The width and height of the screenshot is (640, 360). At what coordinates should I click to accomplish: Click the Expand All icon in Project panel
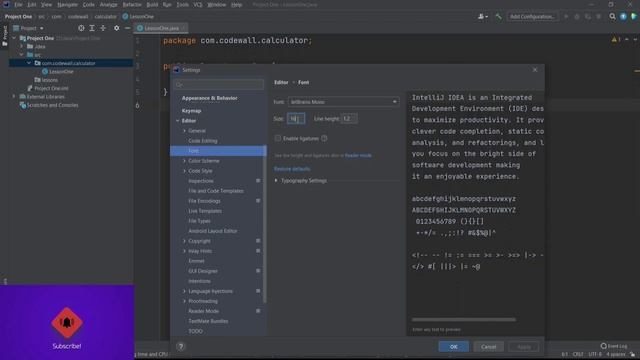pyautogui.click(x=92, y=28)
